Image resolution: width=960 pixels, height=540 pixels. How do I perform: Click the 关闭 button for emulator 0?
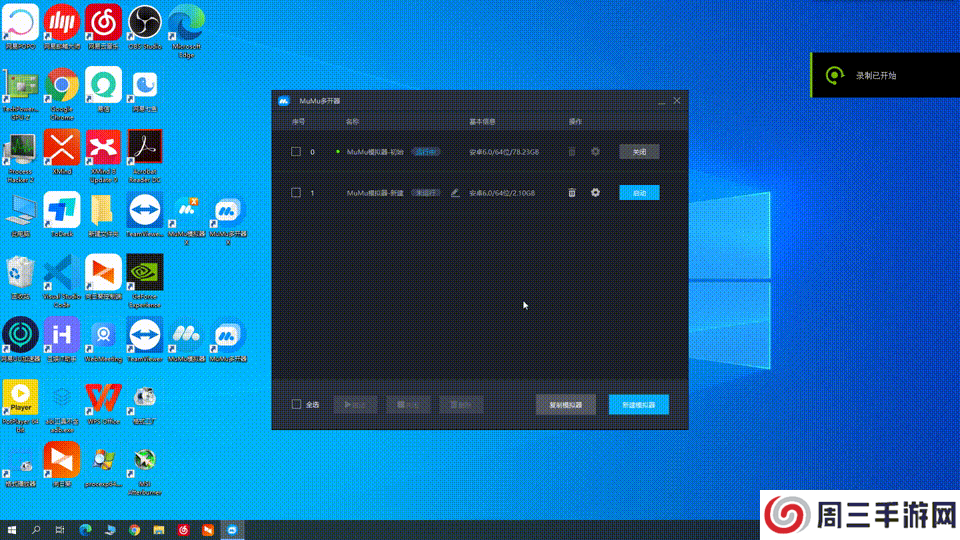(639, 152)
